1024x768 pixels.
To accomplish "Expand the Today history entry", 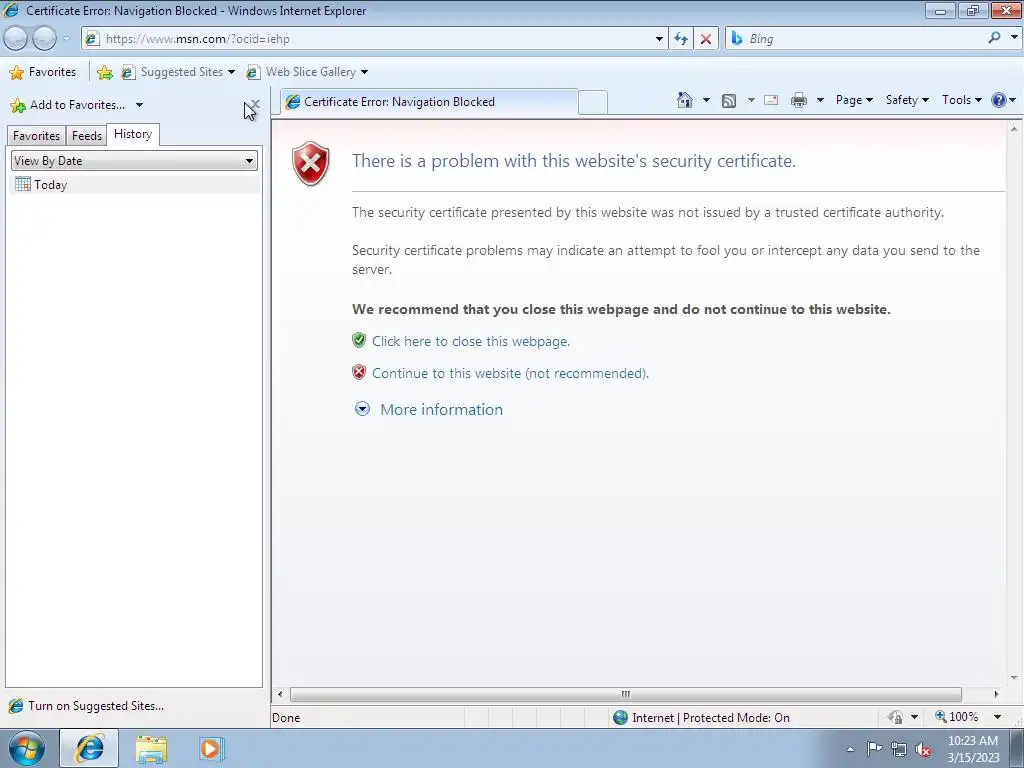I will (x=135, y=185).
